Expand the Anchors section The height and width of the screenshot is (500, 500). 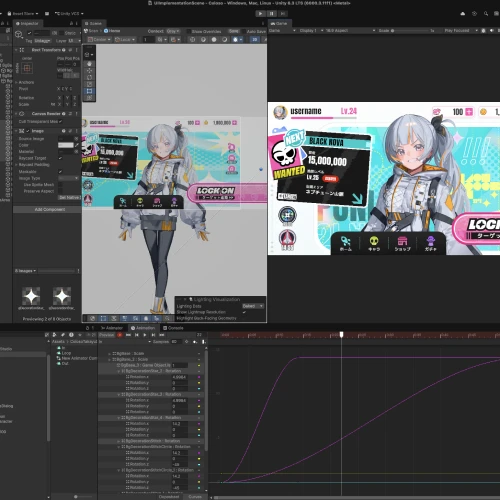point(16,82)
